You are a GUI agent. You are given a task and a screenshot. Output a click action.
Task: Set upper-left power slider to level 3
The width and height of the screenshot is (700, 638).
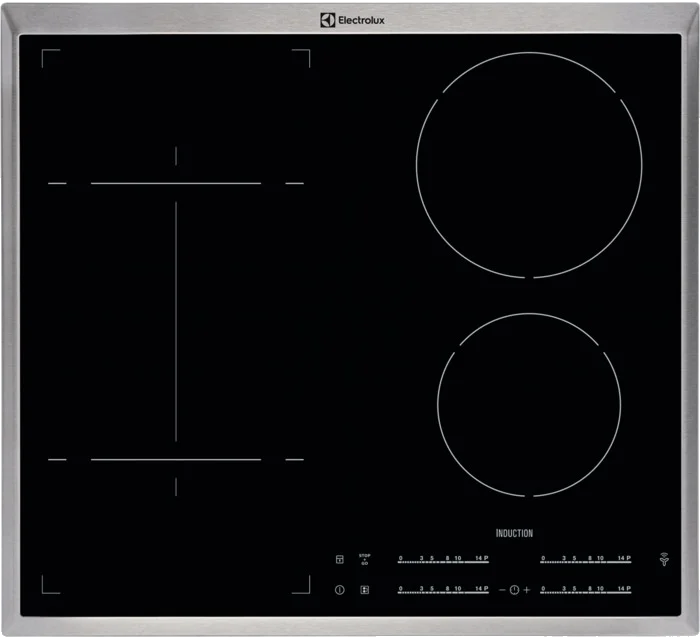tap(421, 560)
